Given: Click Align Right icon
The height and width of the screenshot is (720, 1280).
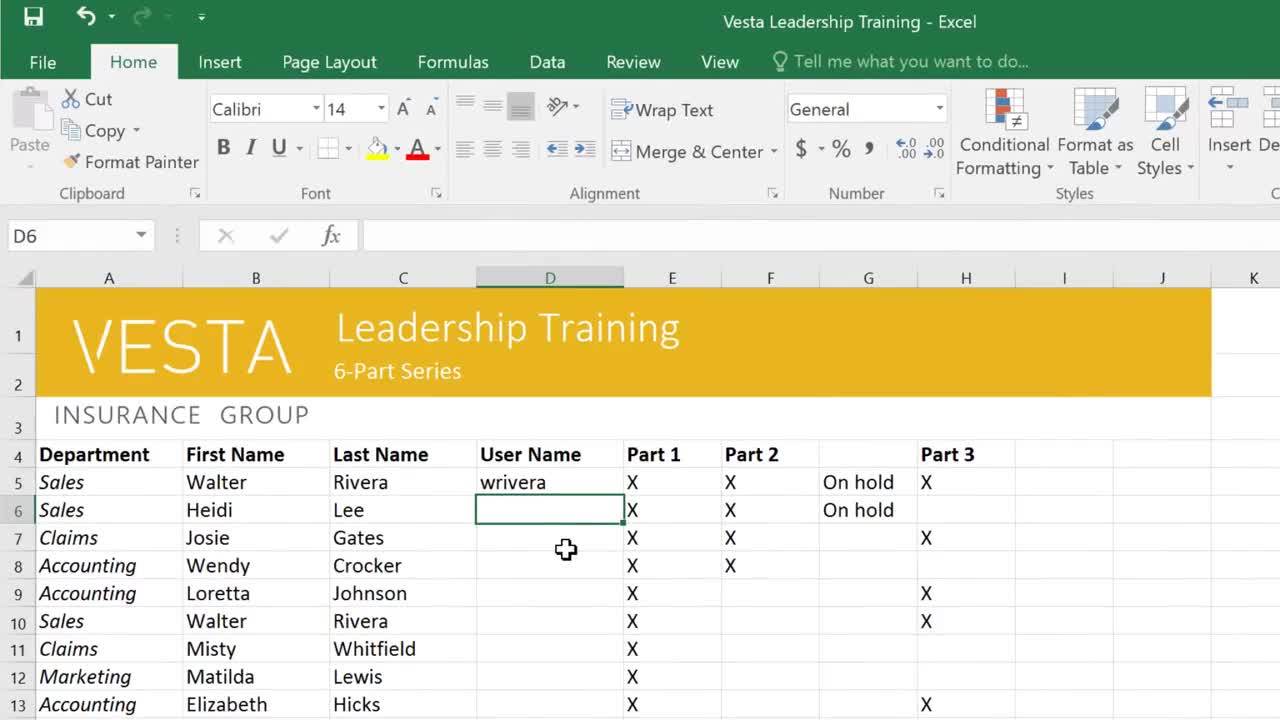Looking at the screenshot, I should click(521, 149).
